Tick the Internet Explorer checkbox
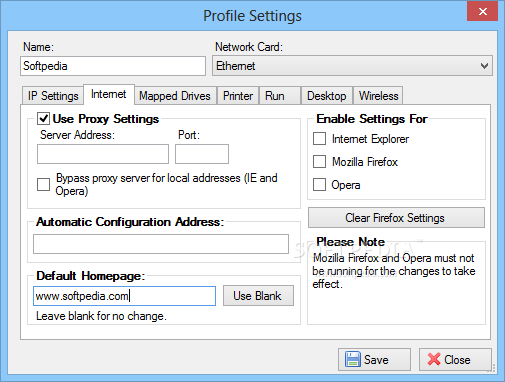This screenshot has width=505, height=382. click(319, 139)
